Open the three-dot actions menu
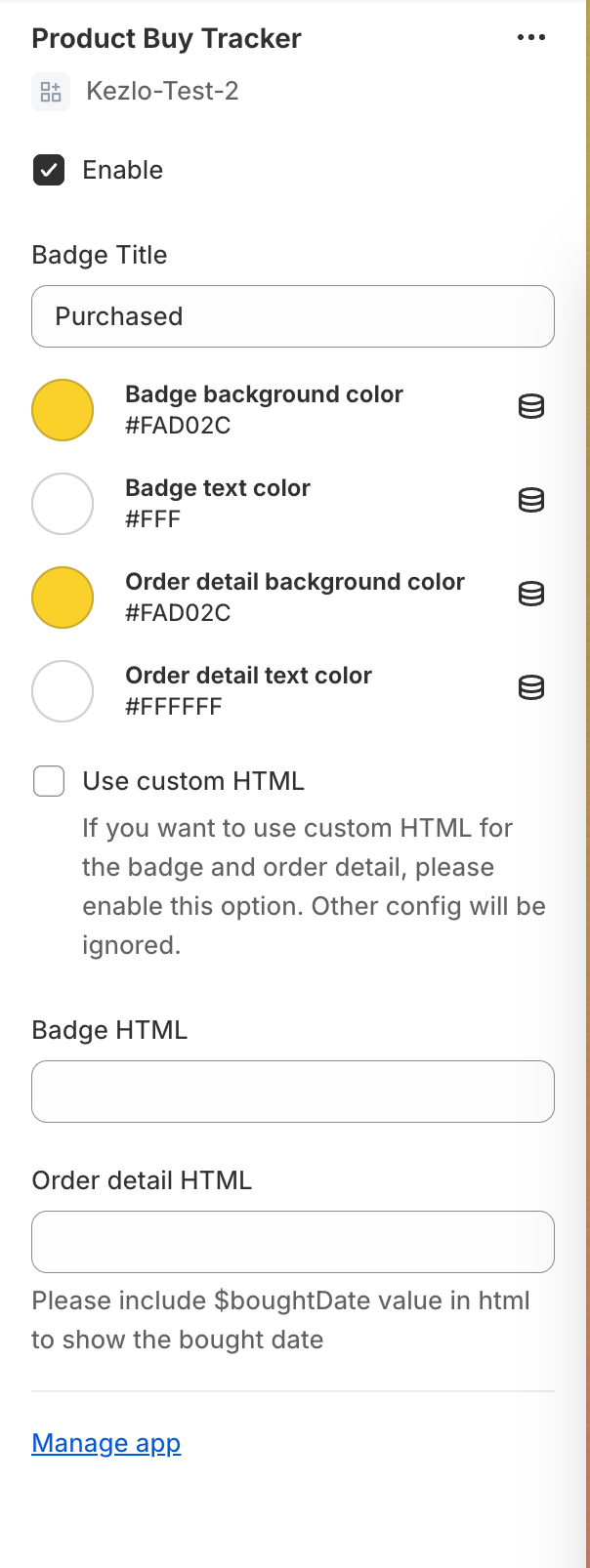The width and height of the screenshot is (590, 1568). pos(531,37)
